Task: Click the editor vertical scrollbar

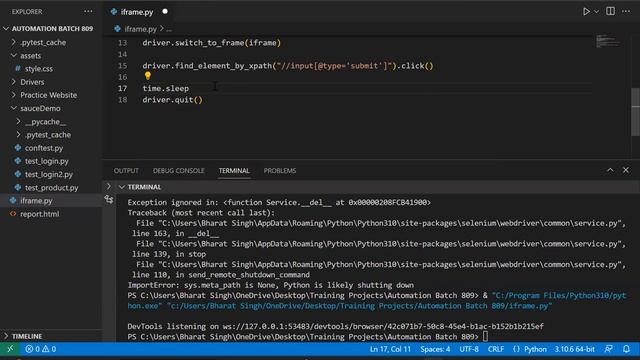Action: [x=635, y=112]
